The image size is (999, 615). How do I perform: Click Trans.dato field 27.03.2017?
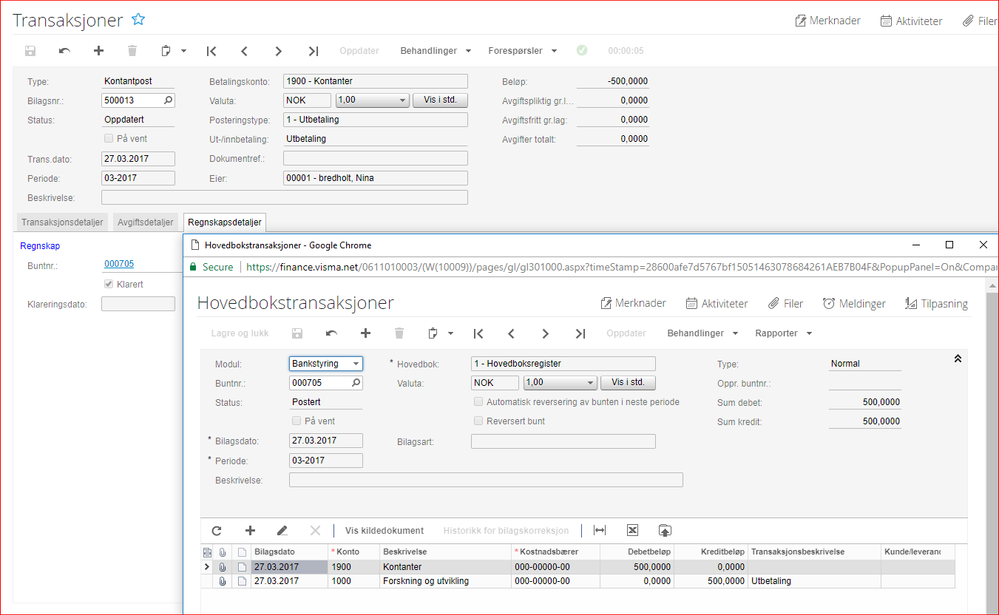138,159
